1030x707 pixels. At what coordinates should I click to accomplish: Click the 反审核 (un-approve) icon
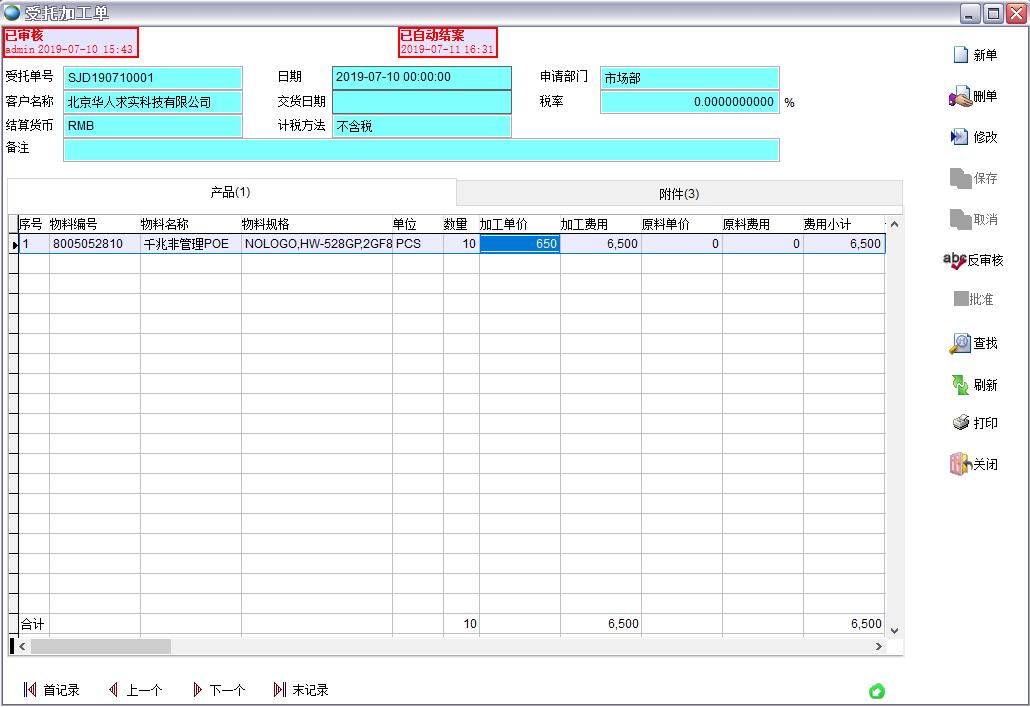coord(955,260)
